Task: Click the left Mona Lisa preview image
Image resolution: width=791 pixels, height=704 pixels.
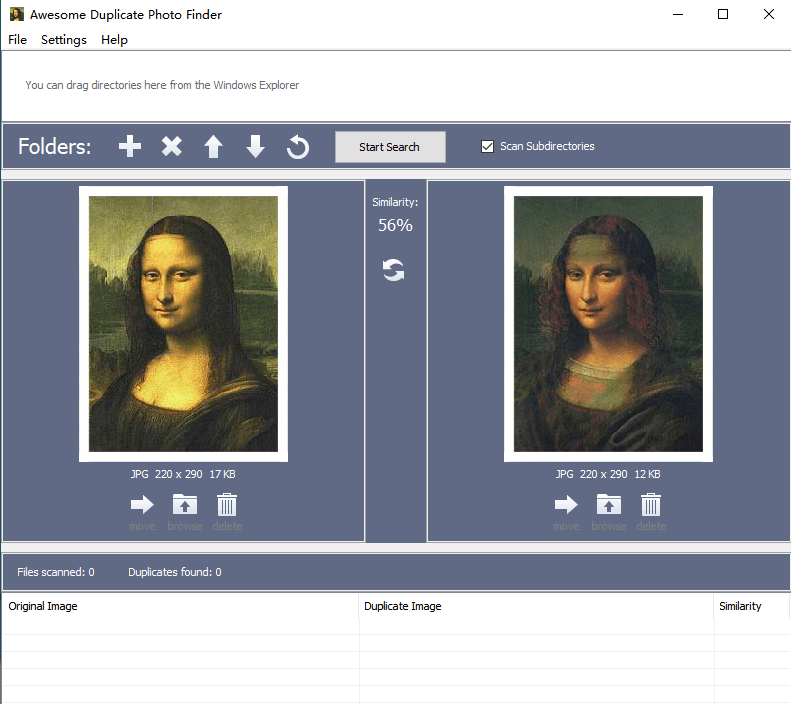Action: [x=183, y=324]
